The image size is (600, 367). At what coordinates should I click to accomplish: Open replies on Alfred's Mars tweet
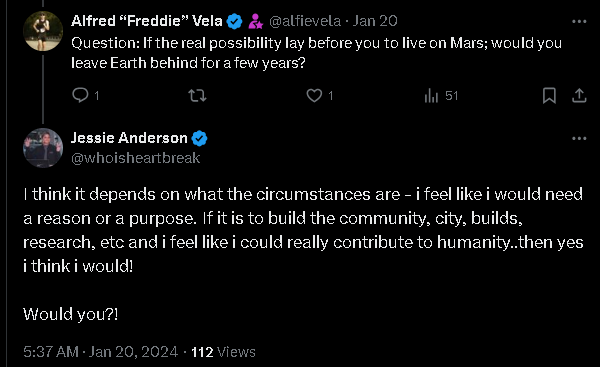[x=86, y=95]
